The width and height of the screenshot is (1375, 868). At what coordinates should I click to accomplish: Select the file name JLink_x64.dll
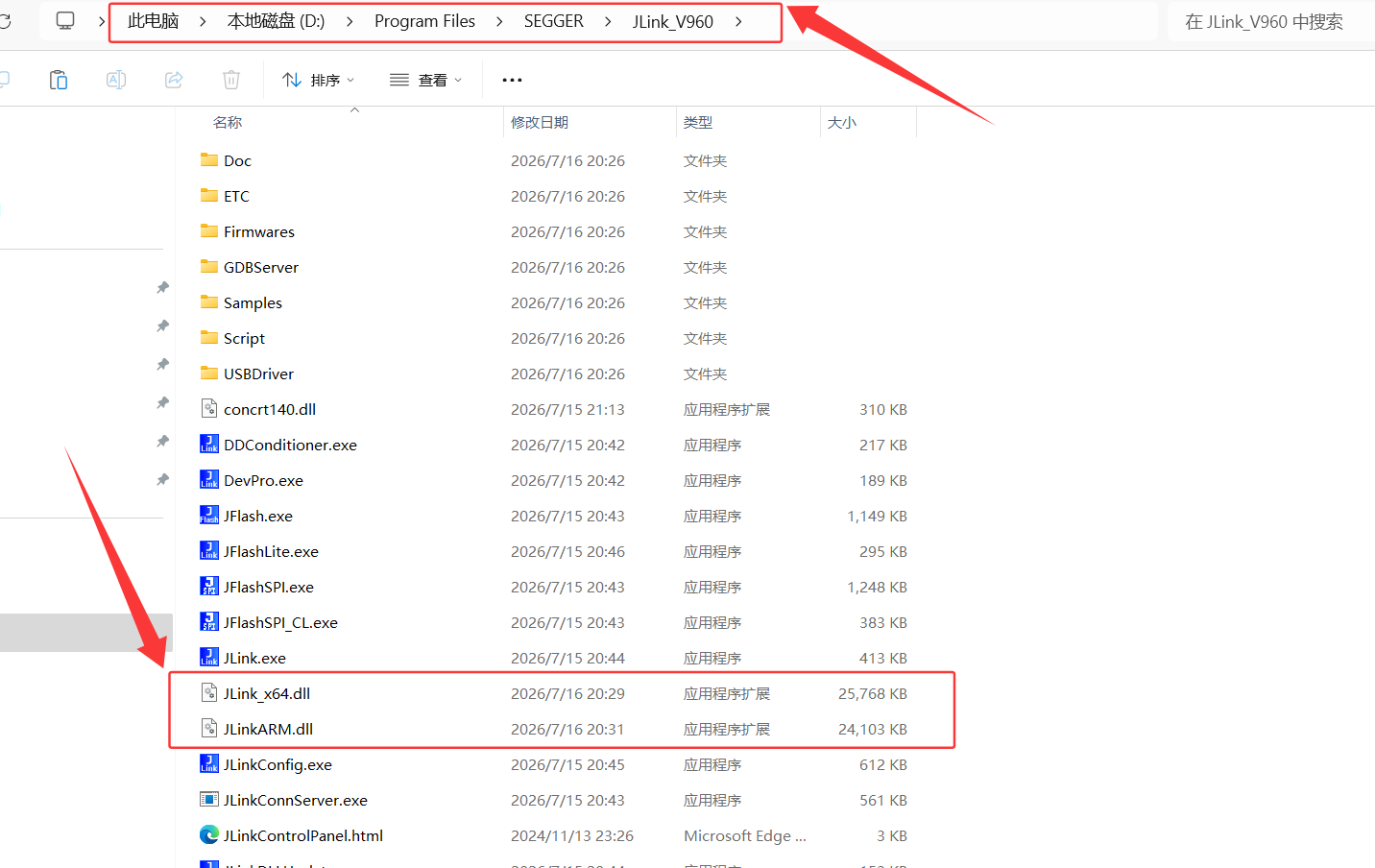point(267,693)
